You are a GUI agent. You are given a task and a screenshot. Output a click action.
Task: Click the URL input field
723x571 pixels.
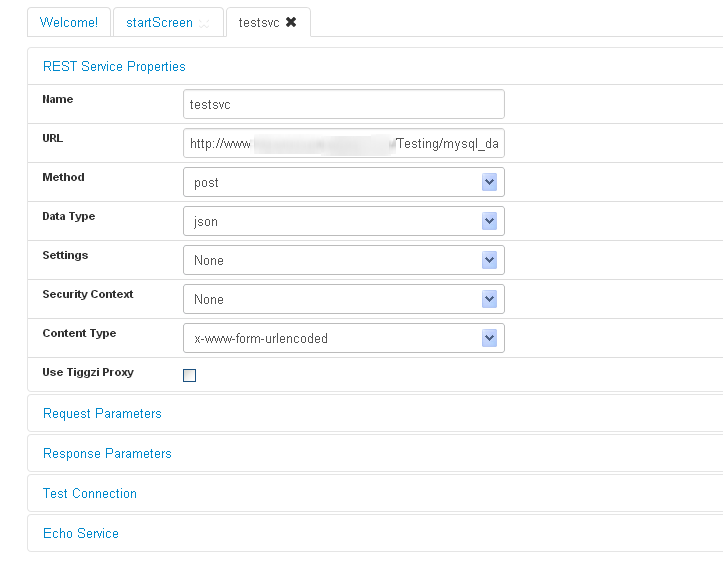(x=343, y=143)
